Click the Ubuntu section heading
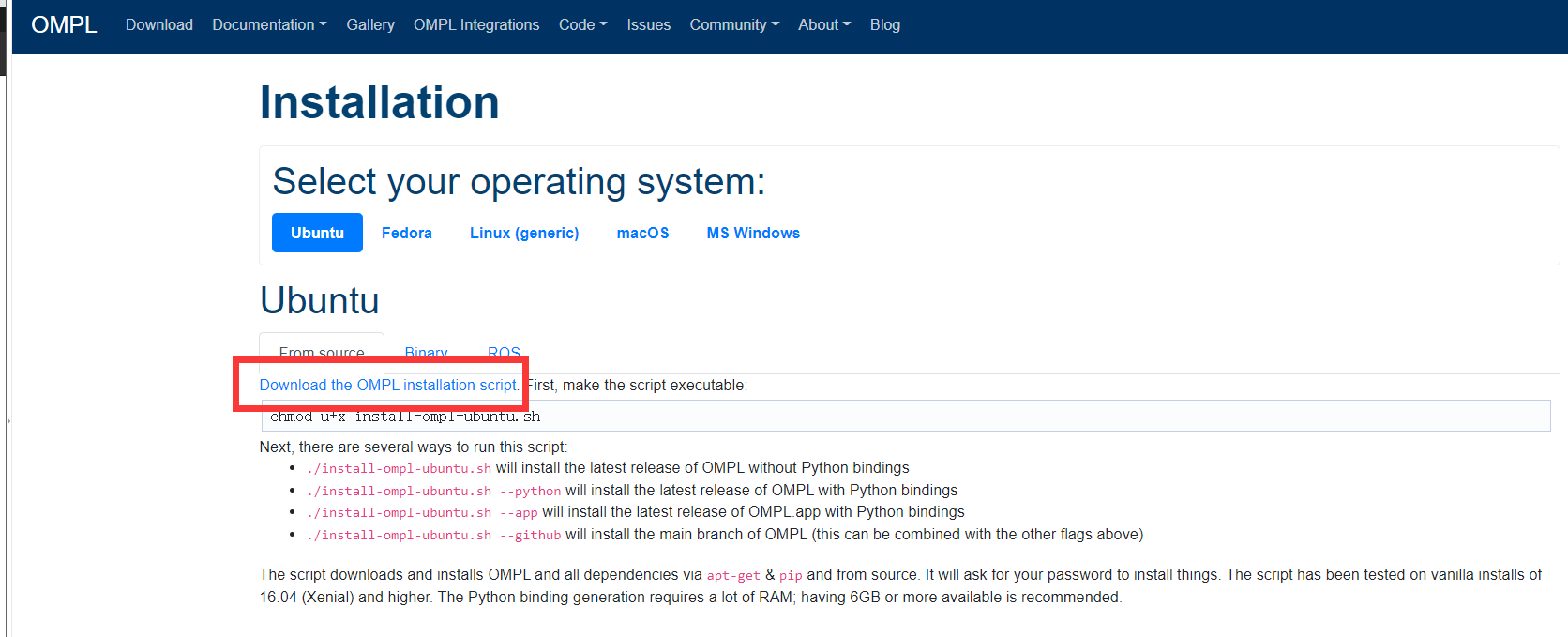The width and height of the screenshot is (1568, 637). click(320, 300)
